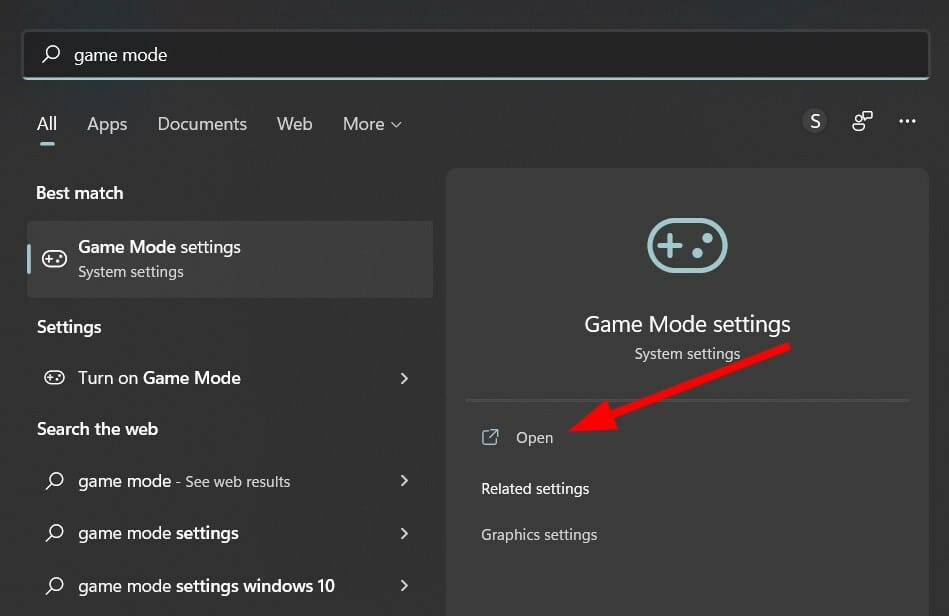This screenshot has height=616, width=949.
Task: Open the Graphics settings link
Action: [539, 535]
